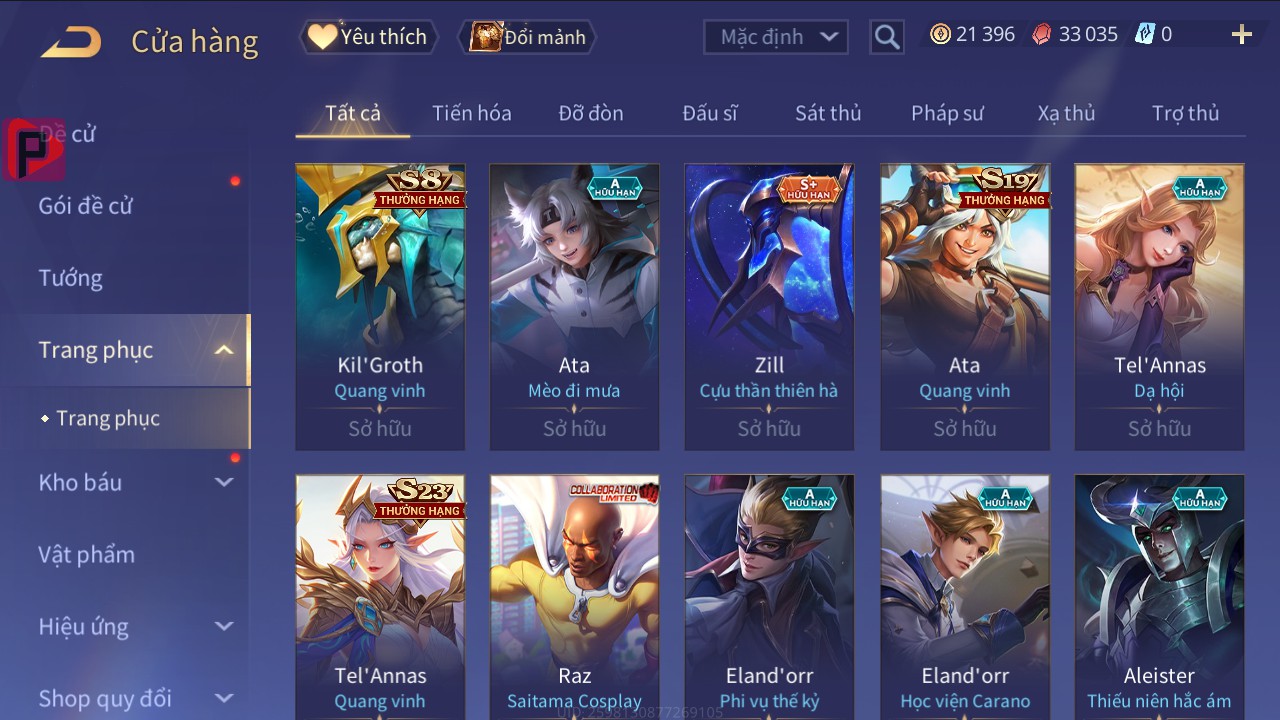Open Đổi mảnh fragment exchange icon
The image size is (1280, 720).
pyautogui.click(x=528, y=37)
